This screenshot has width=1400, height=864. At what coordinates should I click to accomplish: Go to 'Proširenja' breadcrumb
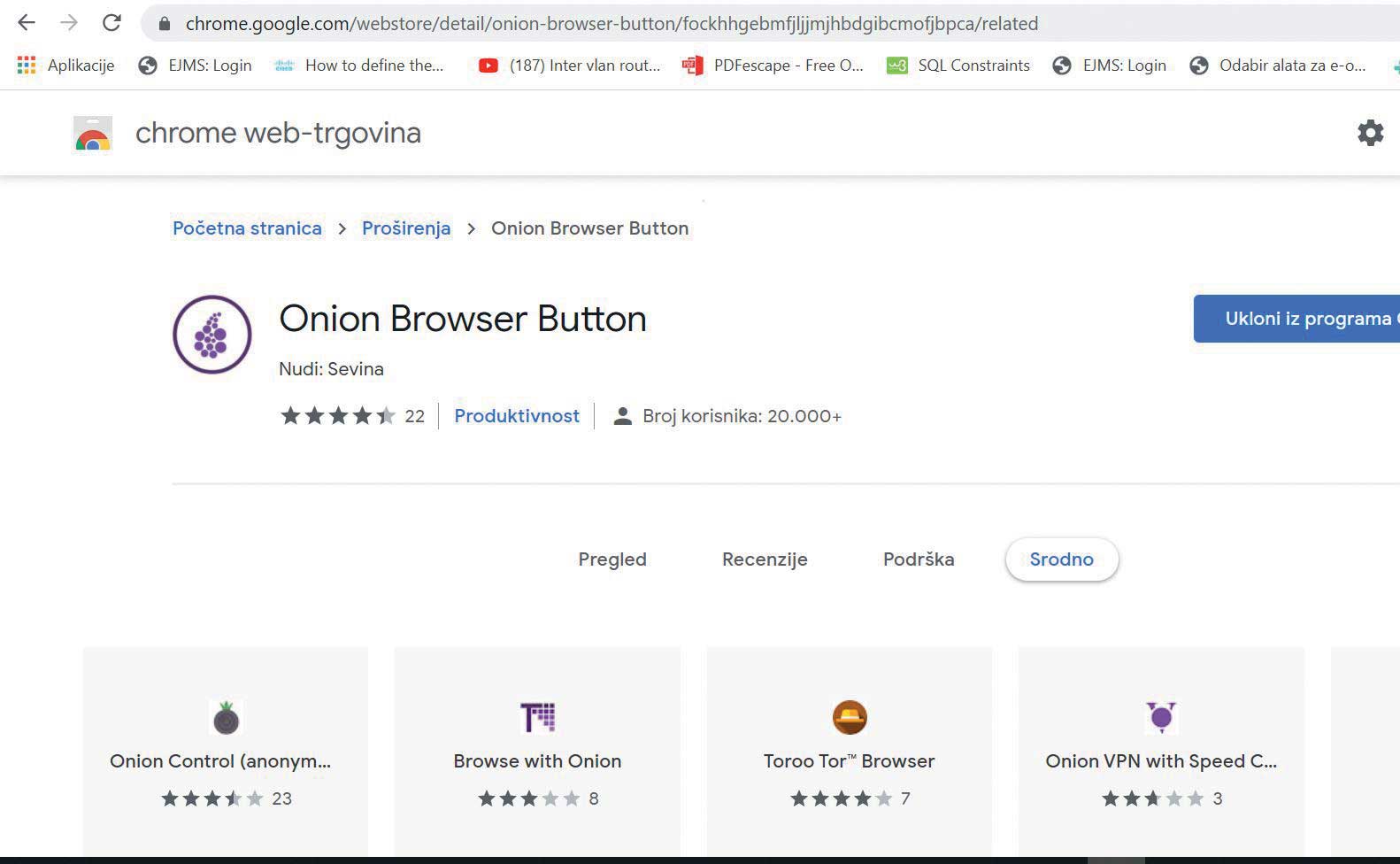pos(406,228)
